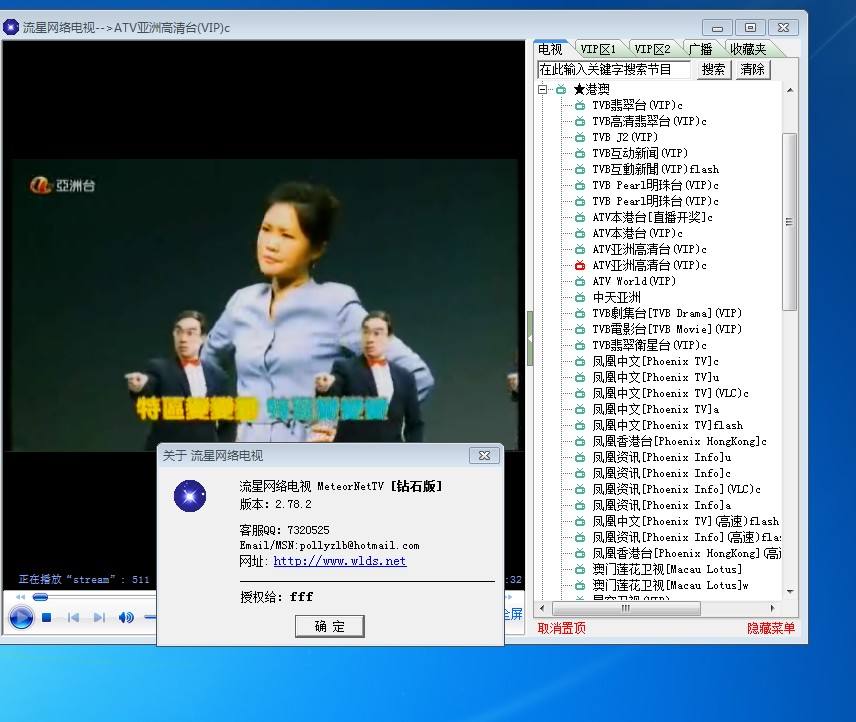The image size is (856, 722).
Task: Select channel 凤凰香港台[Phoenix HongKong]c
Action: coord(679,441)
